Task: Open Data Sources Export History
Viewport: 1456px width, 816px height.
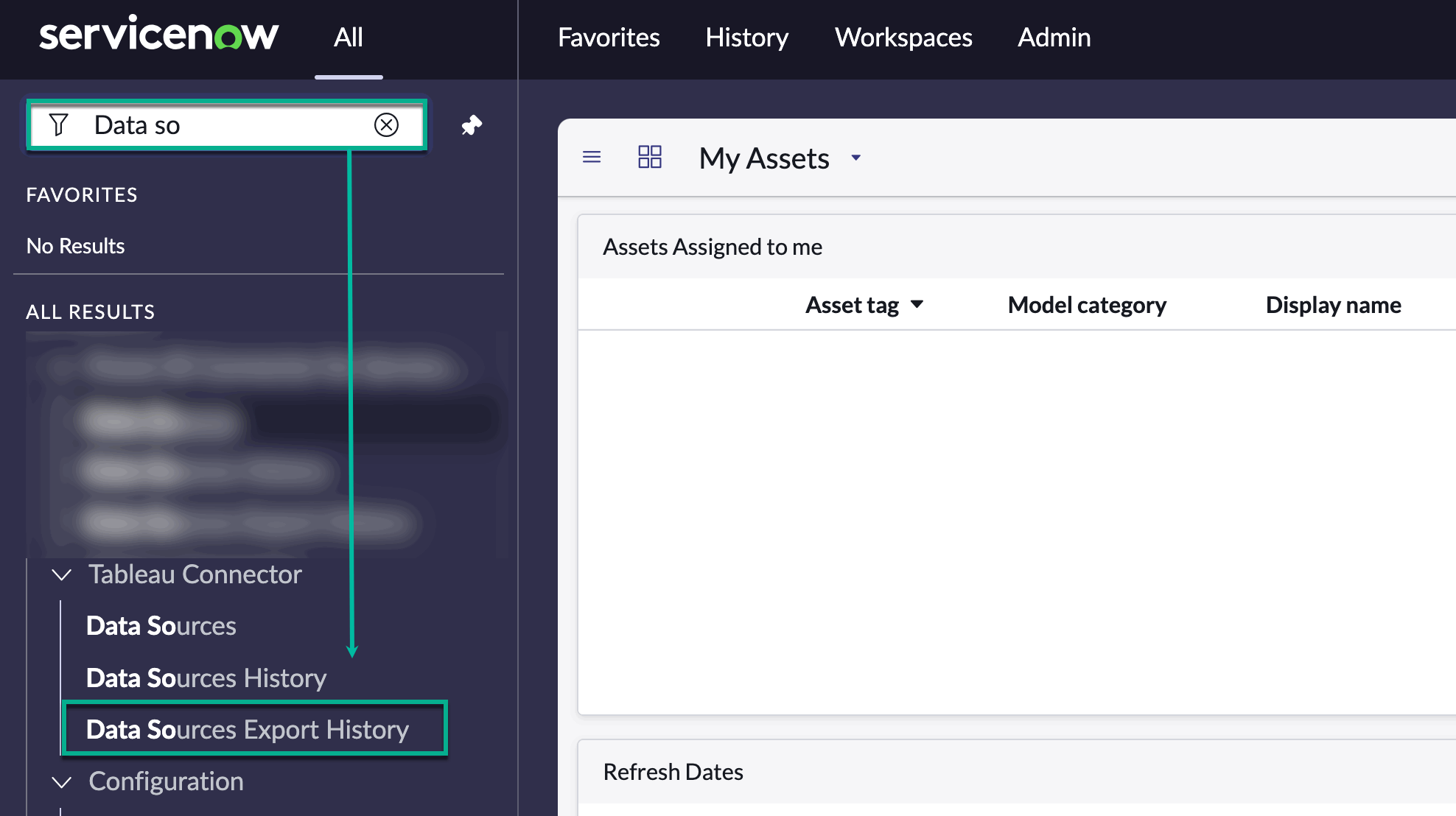Action: [x=248, y=729]
